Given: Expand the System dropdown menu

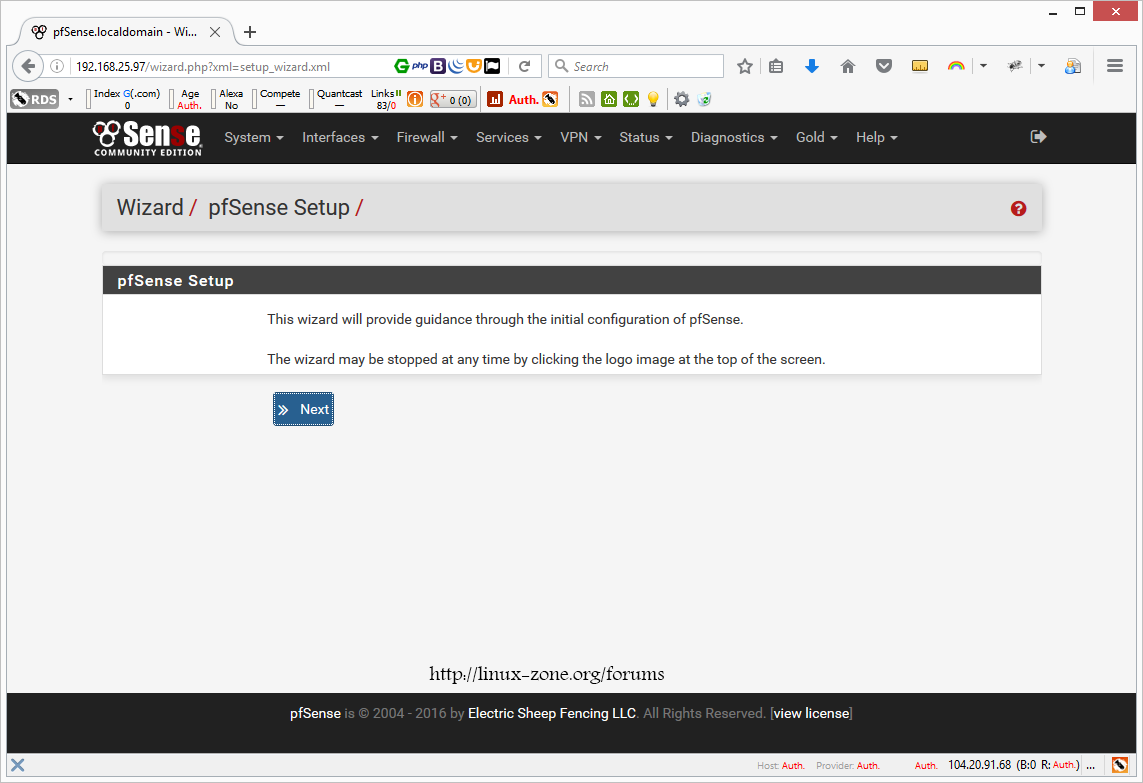Looking at the screenshot, I should [254, 138].
